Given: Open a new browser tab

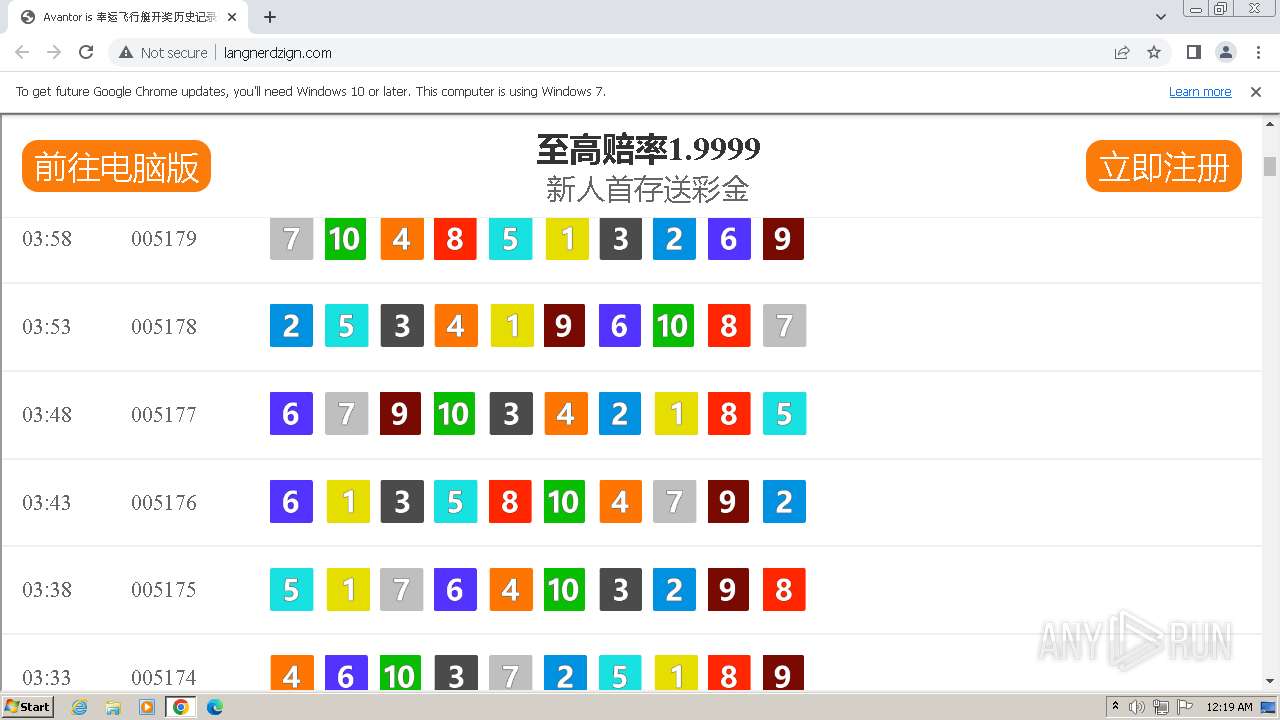Looking at the screenshot, I should tap(270, 17).
